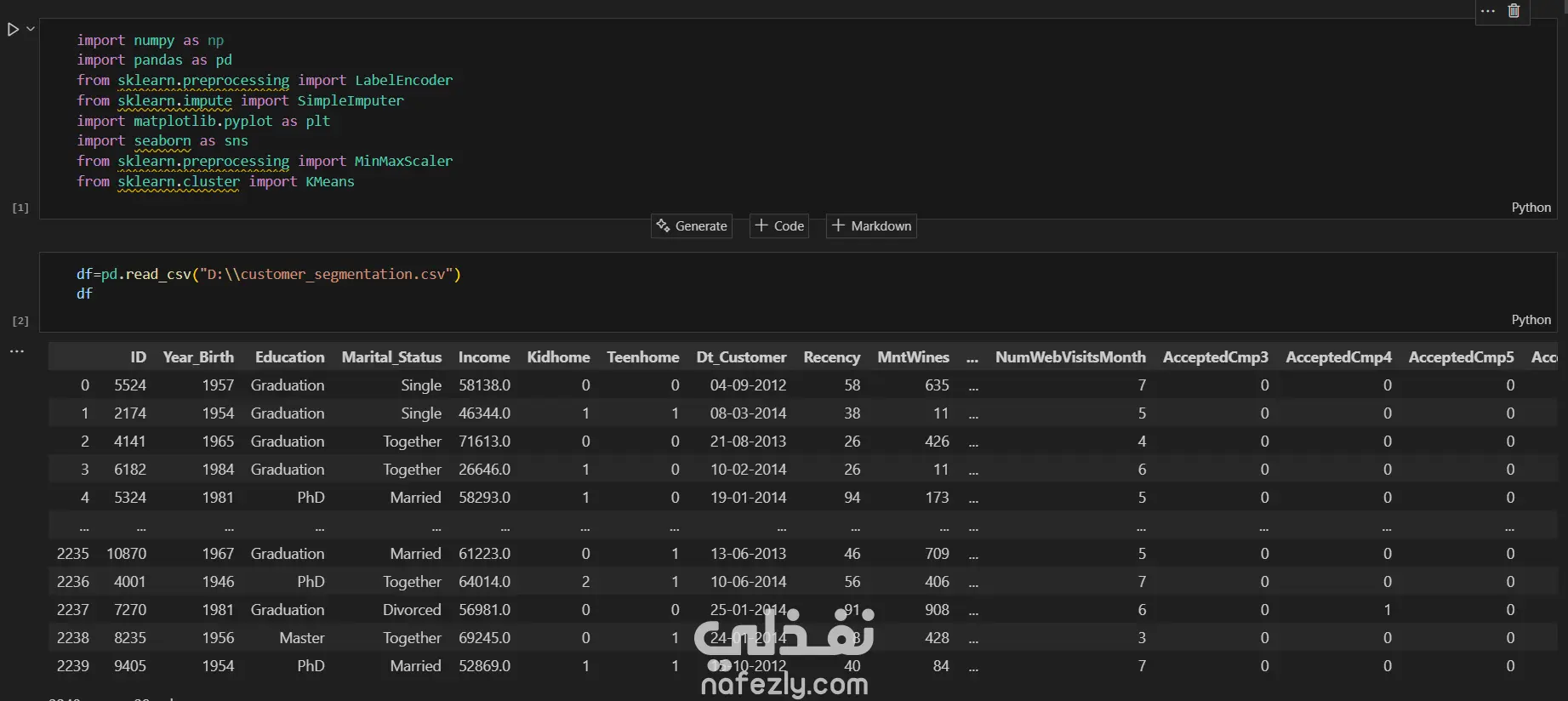Select the ID column header
This screenshot has height=701, width=1568.
click(x=138, y=357)
